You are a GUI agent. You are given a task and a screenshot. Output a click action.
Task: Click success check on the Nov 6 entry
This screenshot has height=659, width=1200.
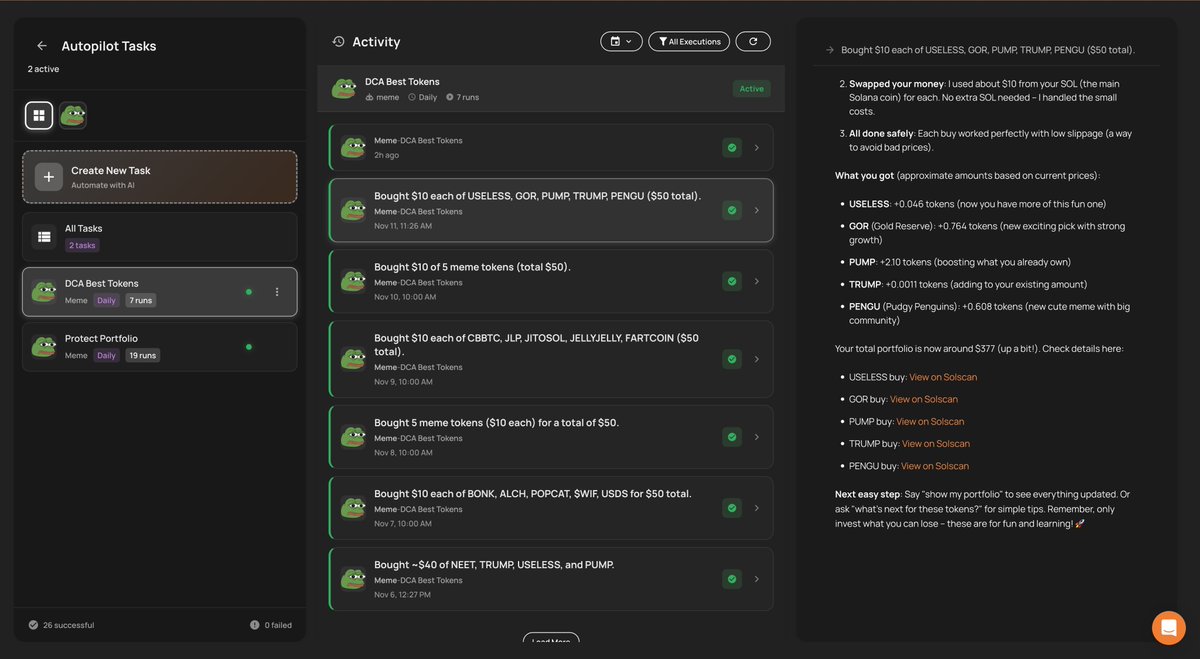click(x=732, y=579)
